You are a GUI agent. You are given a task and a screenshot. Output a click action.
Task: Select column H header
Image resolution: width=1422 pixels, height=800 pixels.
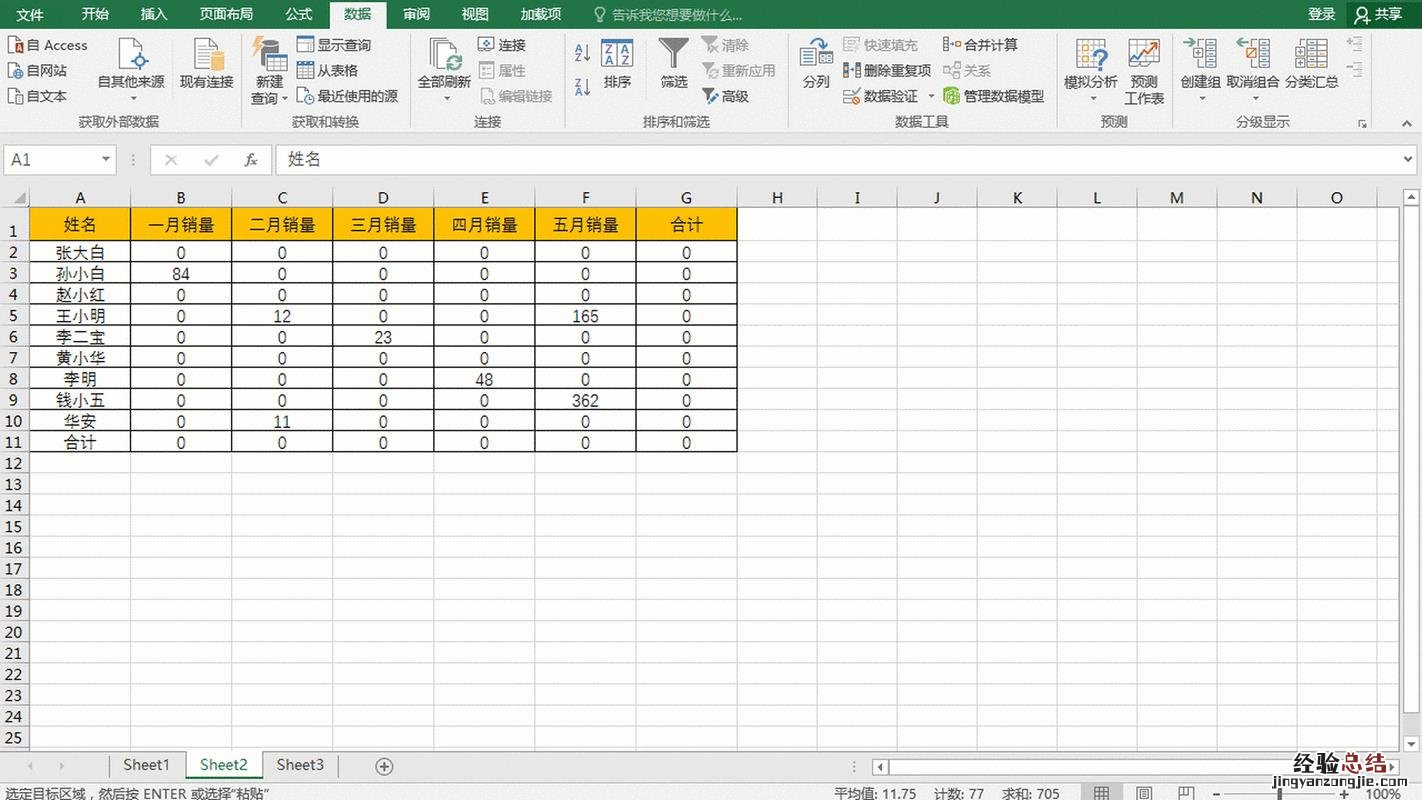777,198
